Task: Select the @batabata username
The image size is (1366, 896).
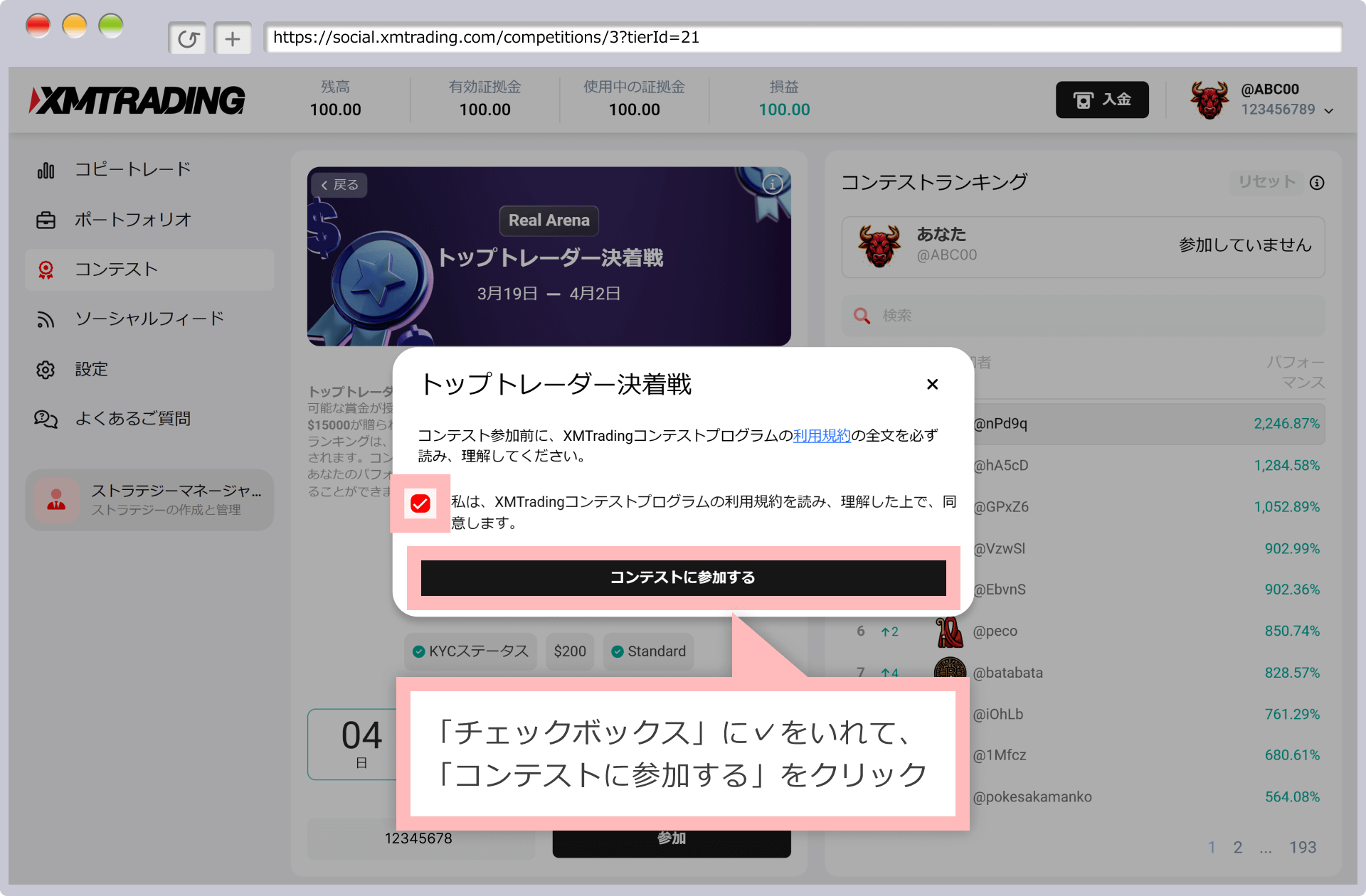Action: point(1007,673)
